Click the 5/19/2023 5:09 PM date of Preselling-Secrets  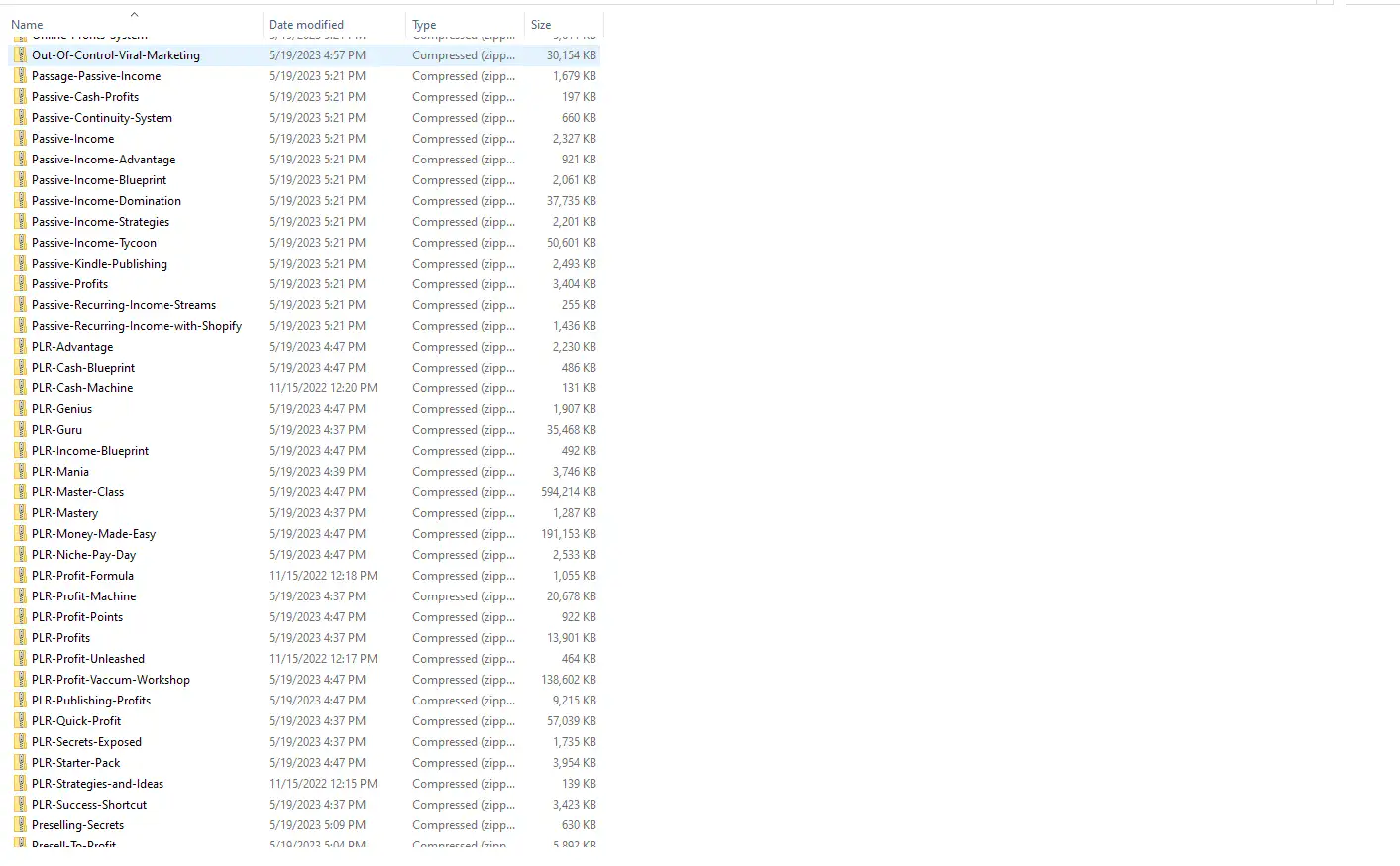pos(317,825)
